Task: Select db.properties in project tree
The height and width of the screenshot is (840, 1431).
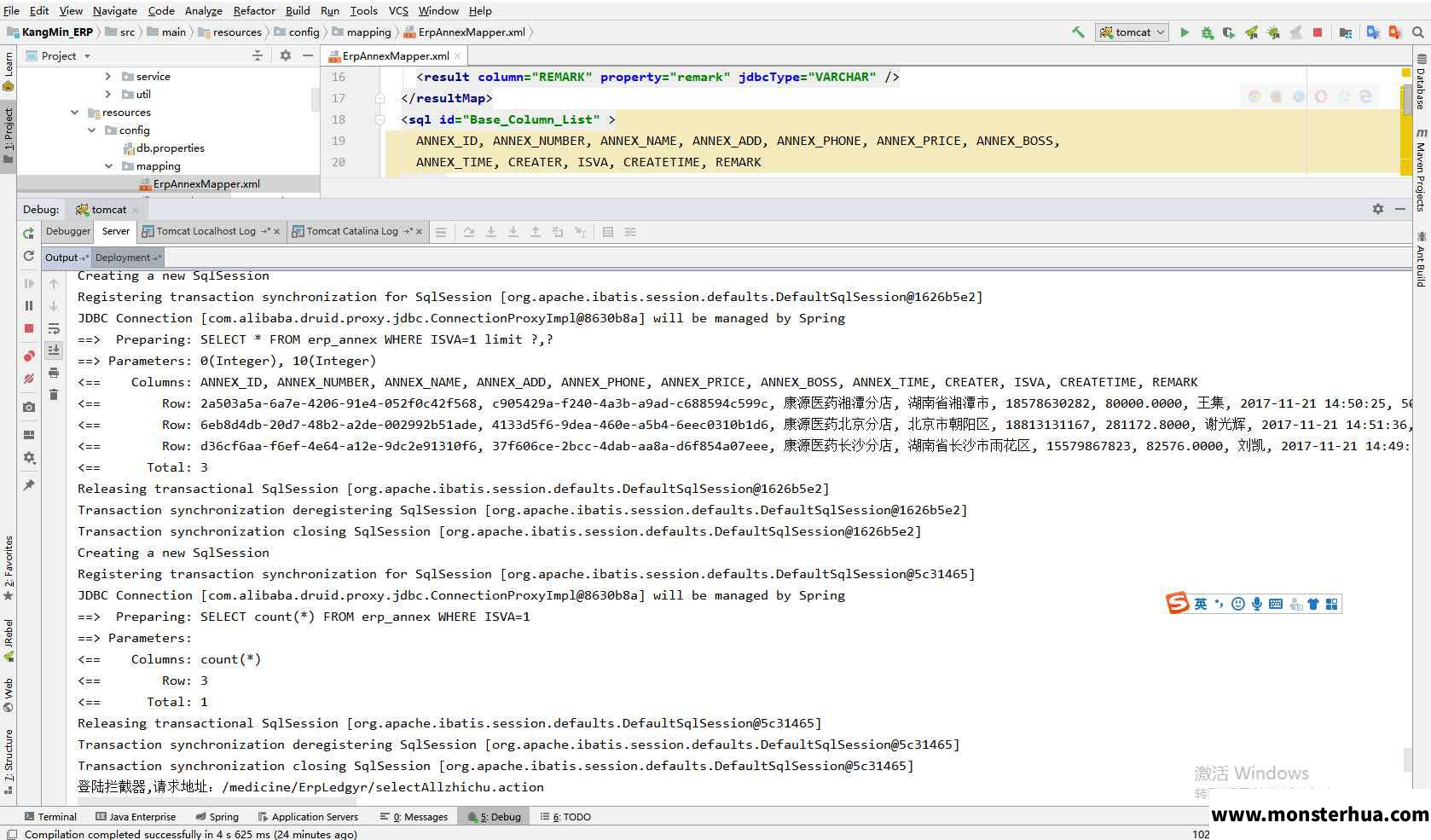Action: (x=170, y=148)
